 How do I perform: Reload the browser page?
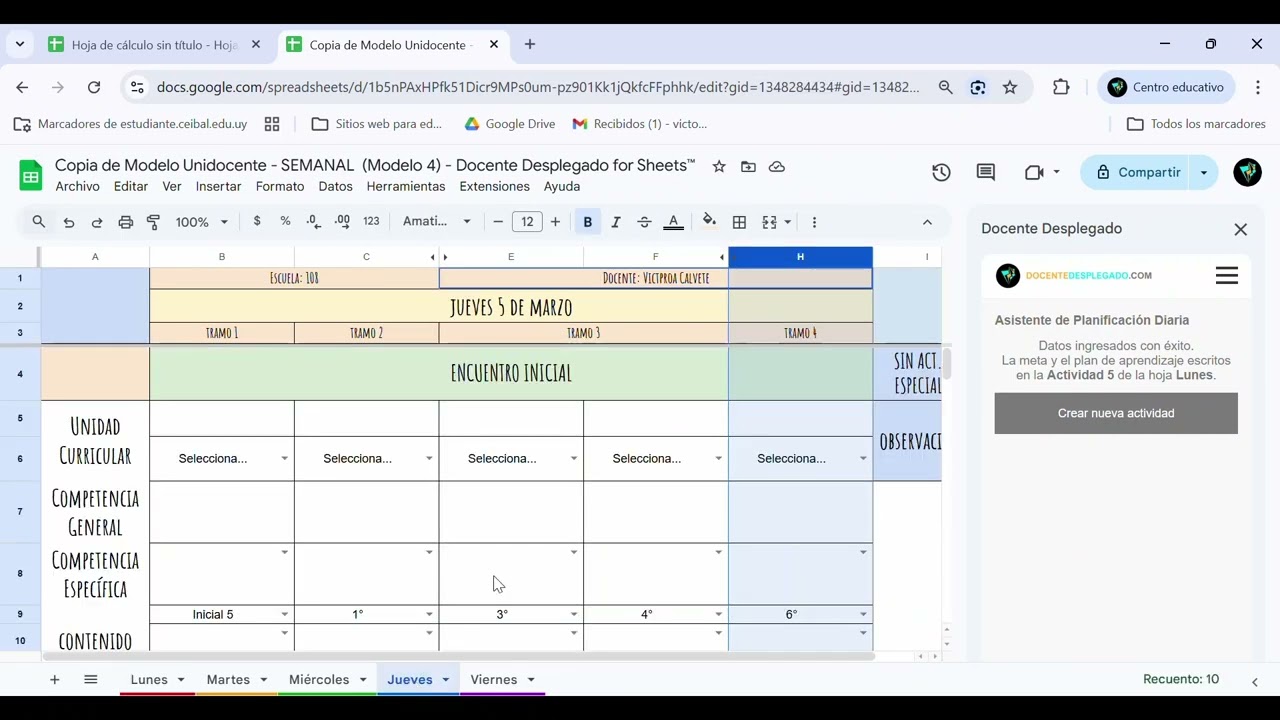94,87
